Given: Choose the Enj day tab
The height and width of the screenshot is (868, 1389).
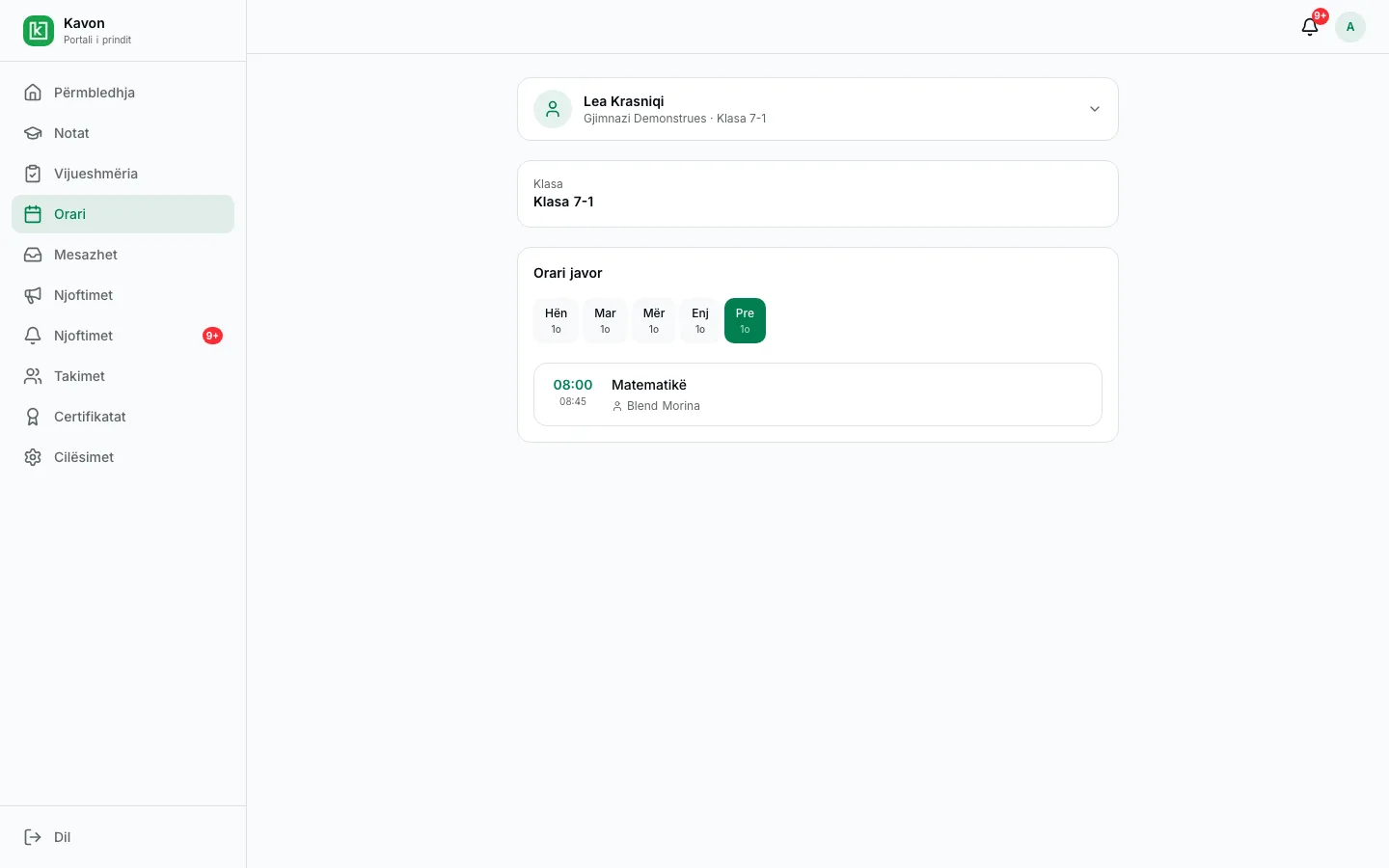Looking at the screenshot, I should [700, 320].
